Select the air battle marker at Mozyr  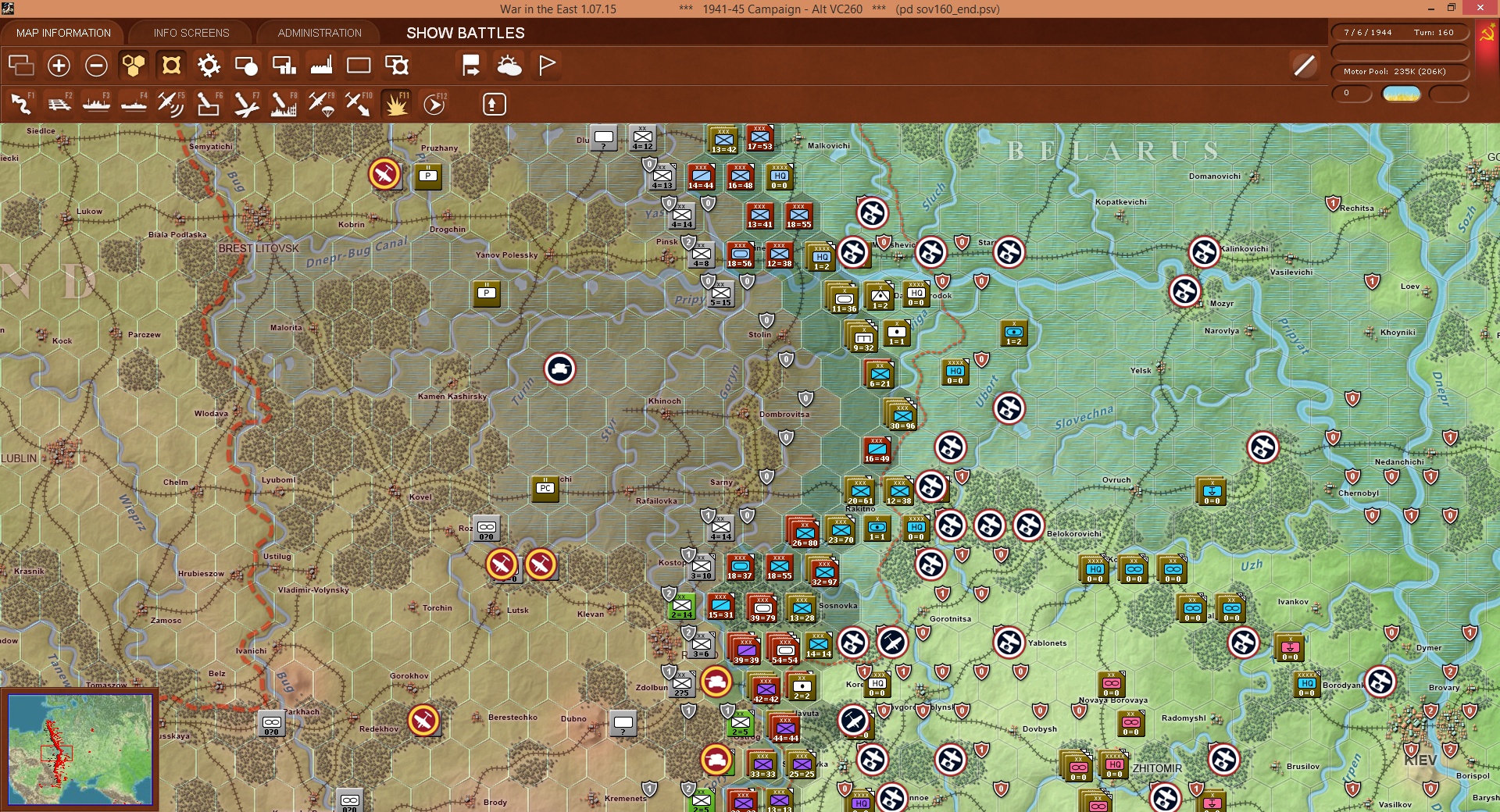pyautogui.click(x=1185, y=291)
